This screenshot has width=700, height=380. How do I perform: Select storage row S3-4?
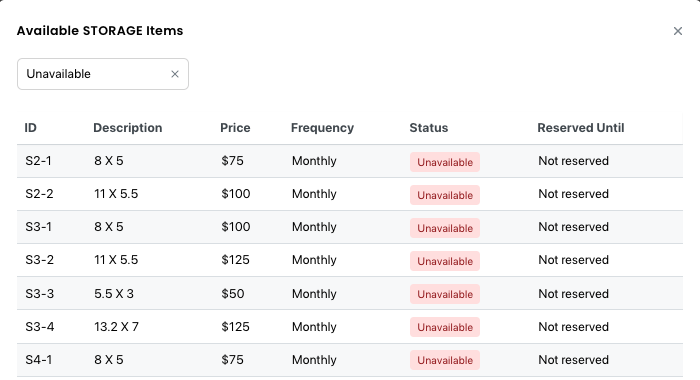350,326
